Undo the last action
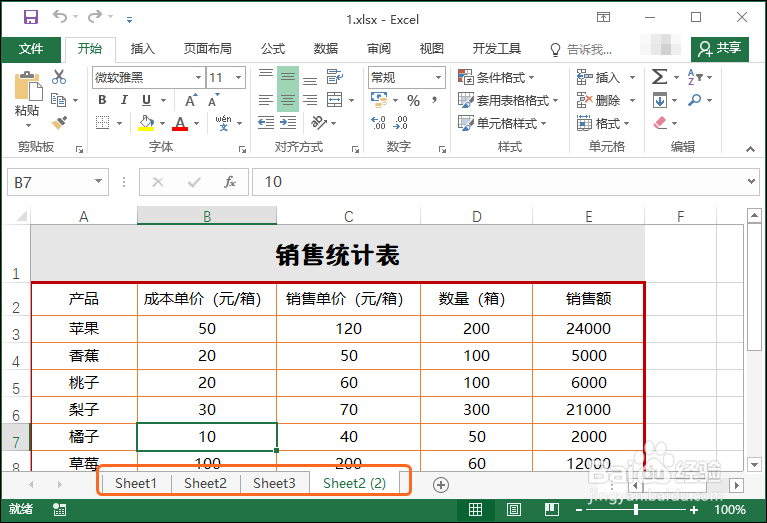This screenshot has height=523, width=767. tap(60, 17)
